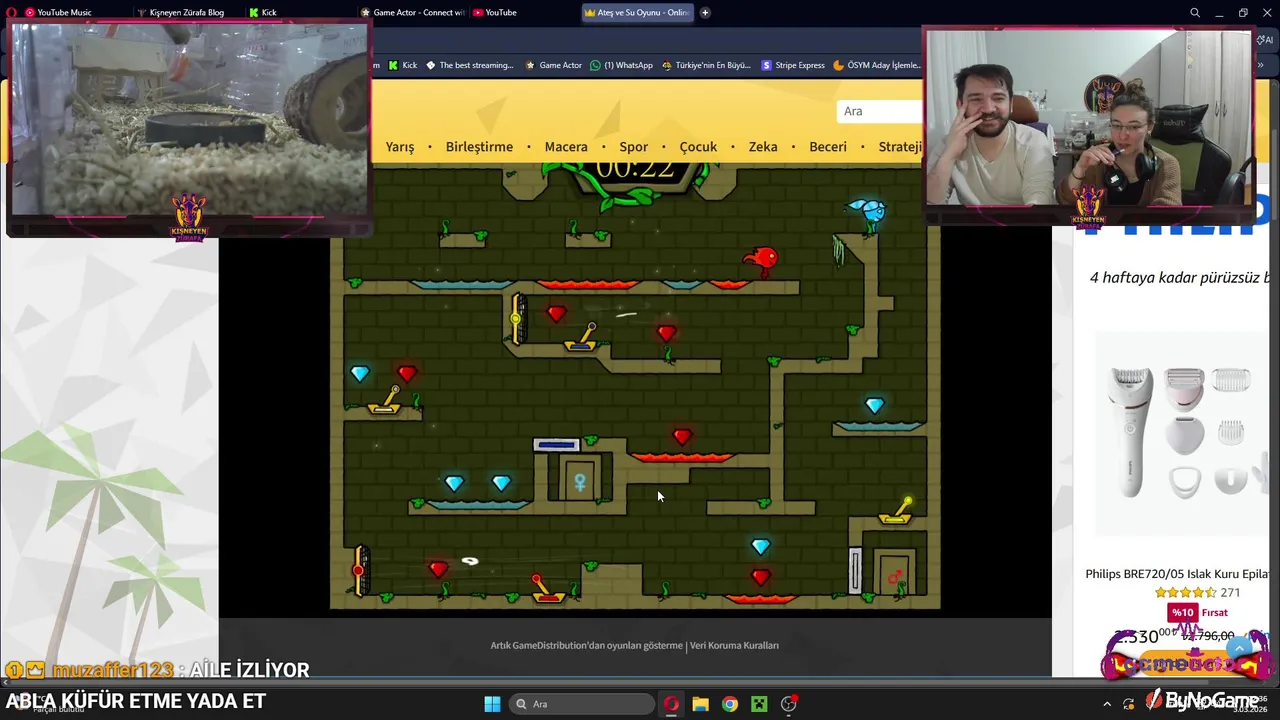Image resolution: width=1280 pixels, height=720 pixels.
Task: Click the blue diamond on the right ledge
Action: (x=875, y=405)
